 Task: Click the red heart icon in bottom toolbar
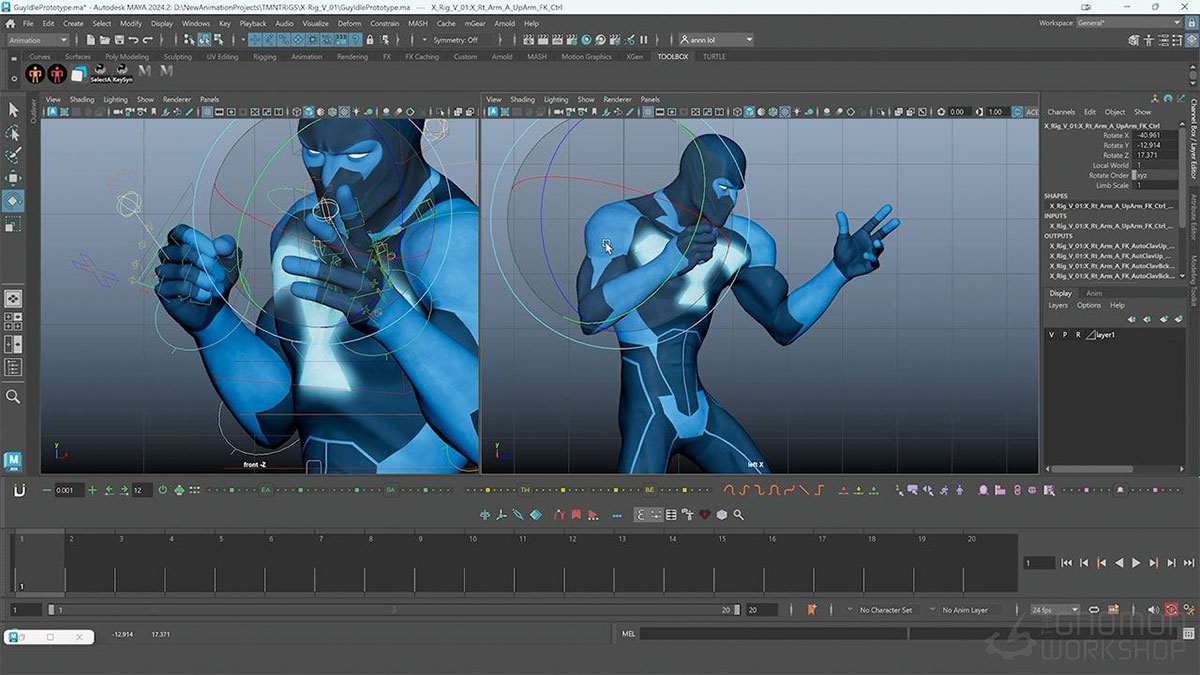tap(704, 514)
